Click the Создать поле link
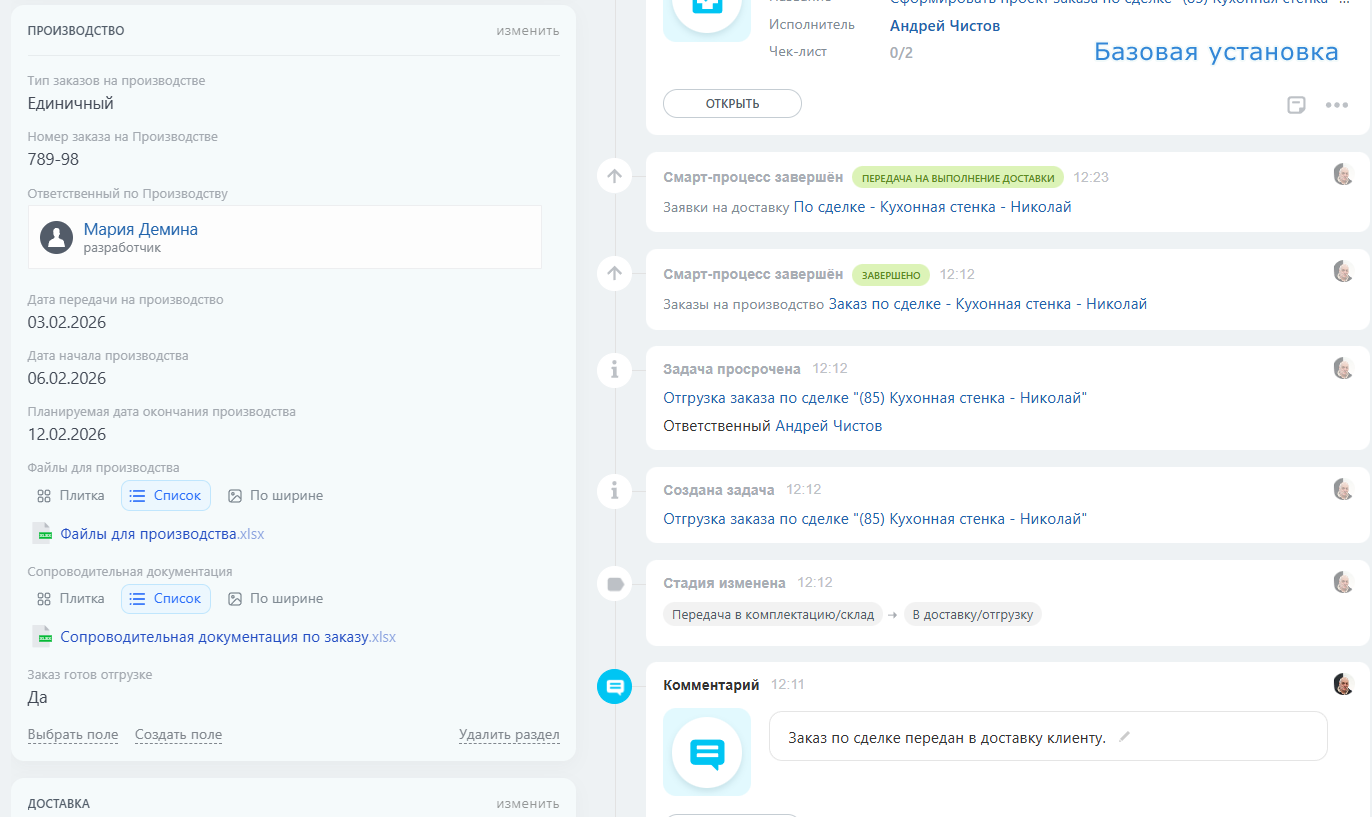This screenshot has width=1372, height=817. (178, 735)
